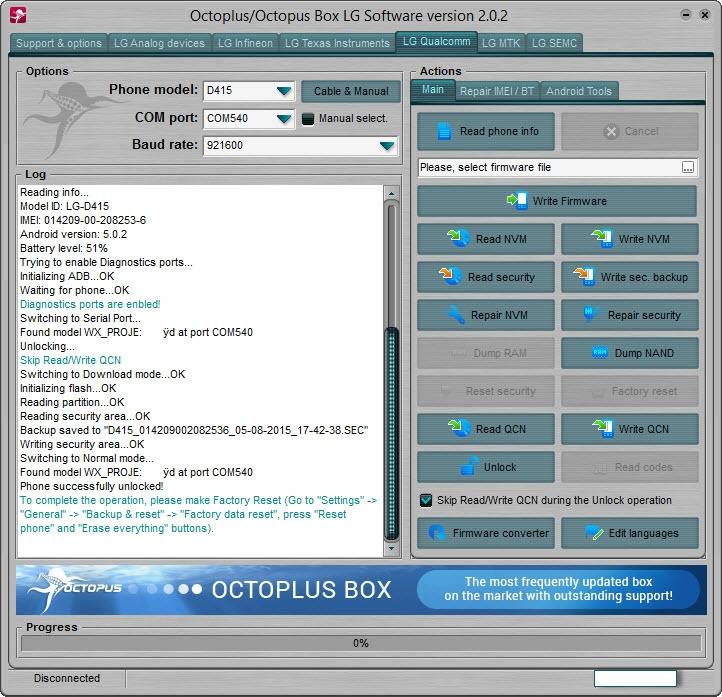Viewport: 722px width, 697px height.
Task: Open the Repair IMEI / BT tab
Action: click(x=497, y=91)
